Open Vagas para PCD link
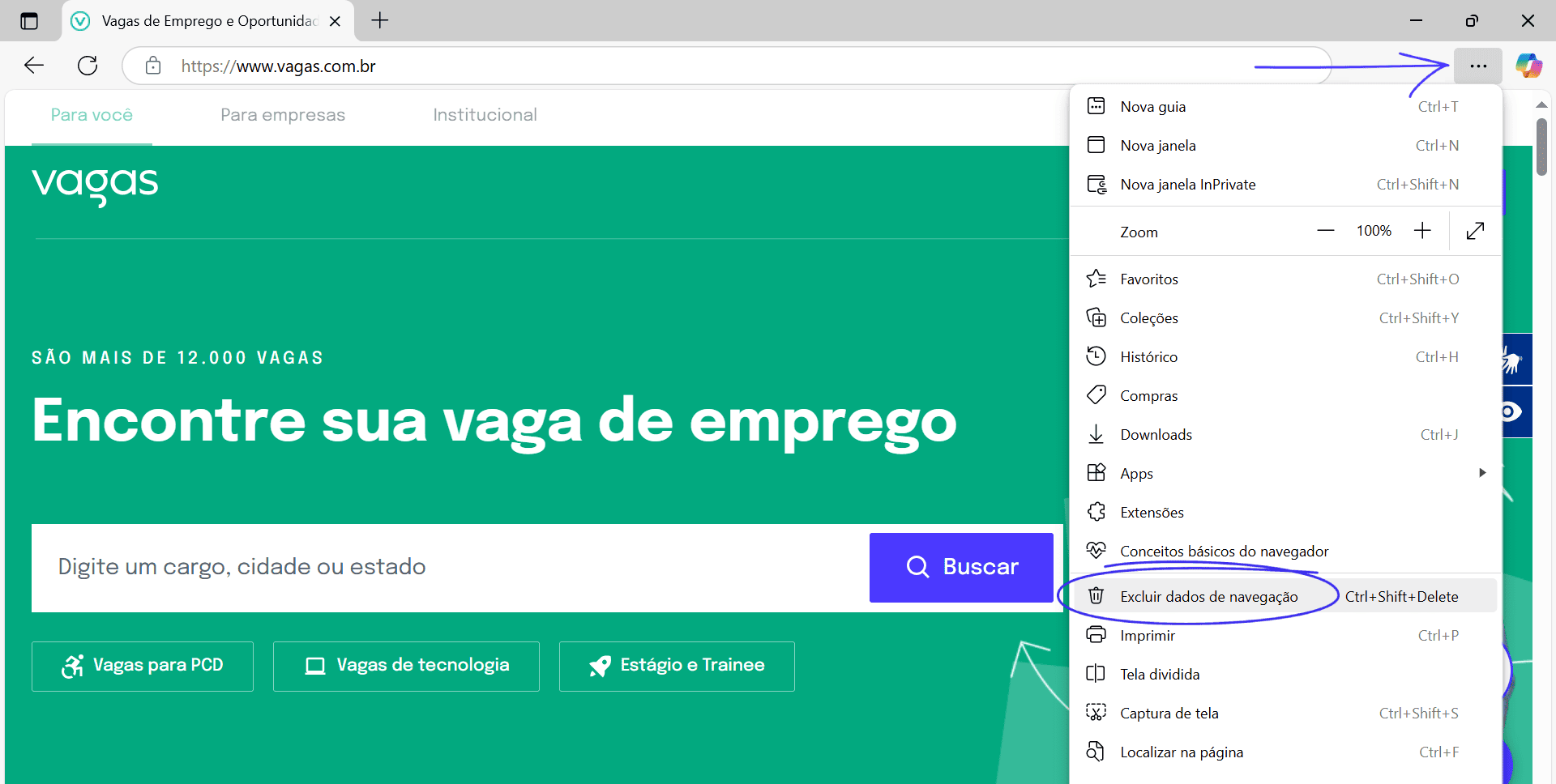This screenshot has height=784, width=1556. click(x=143, y=666)
